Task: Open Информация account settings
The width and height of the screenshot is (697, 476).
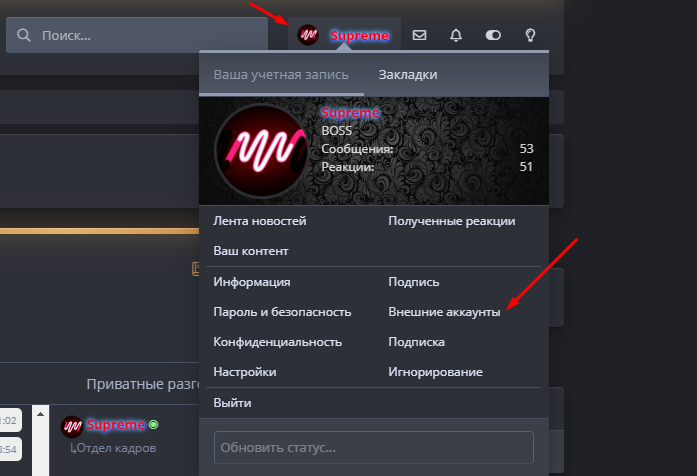Action: [x=252, y=282]
